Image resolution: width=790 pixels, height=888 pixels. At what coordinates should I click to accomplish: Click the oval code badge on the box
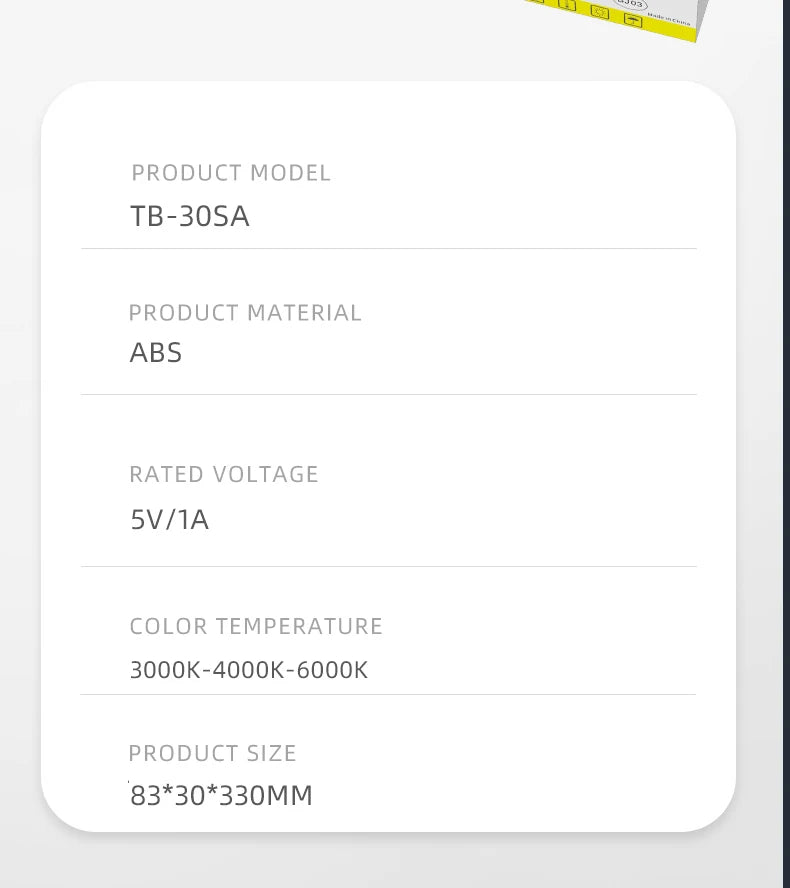[631, 3]
